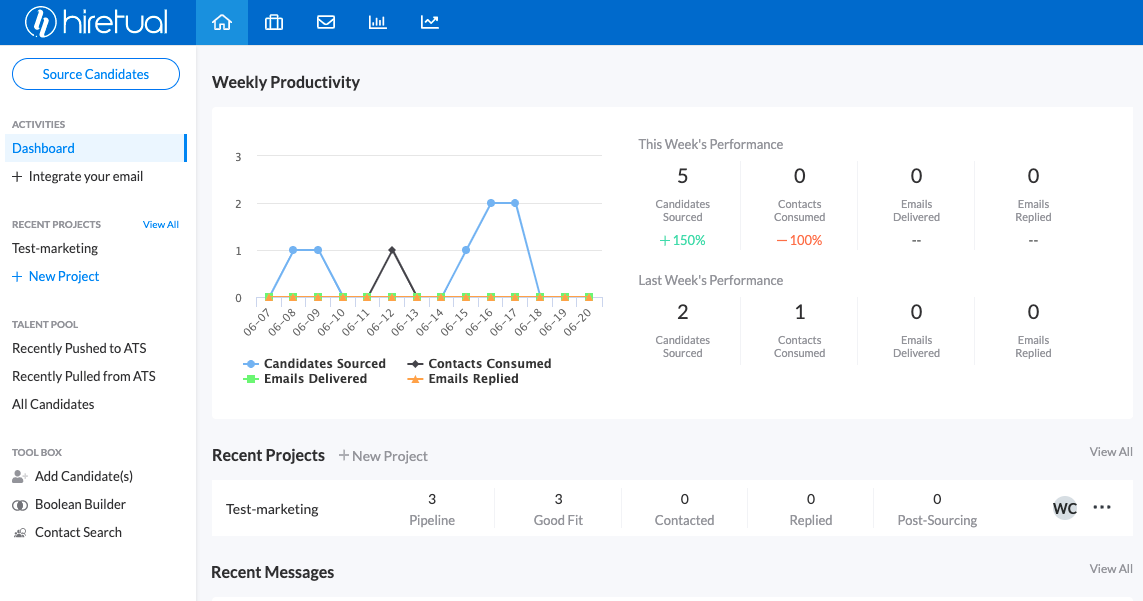
Task: Toggle Candidates Sourced series in legend
Action: 314,363
